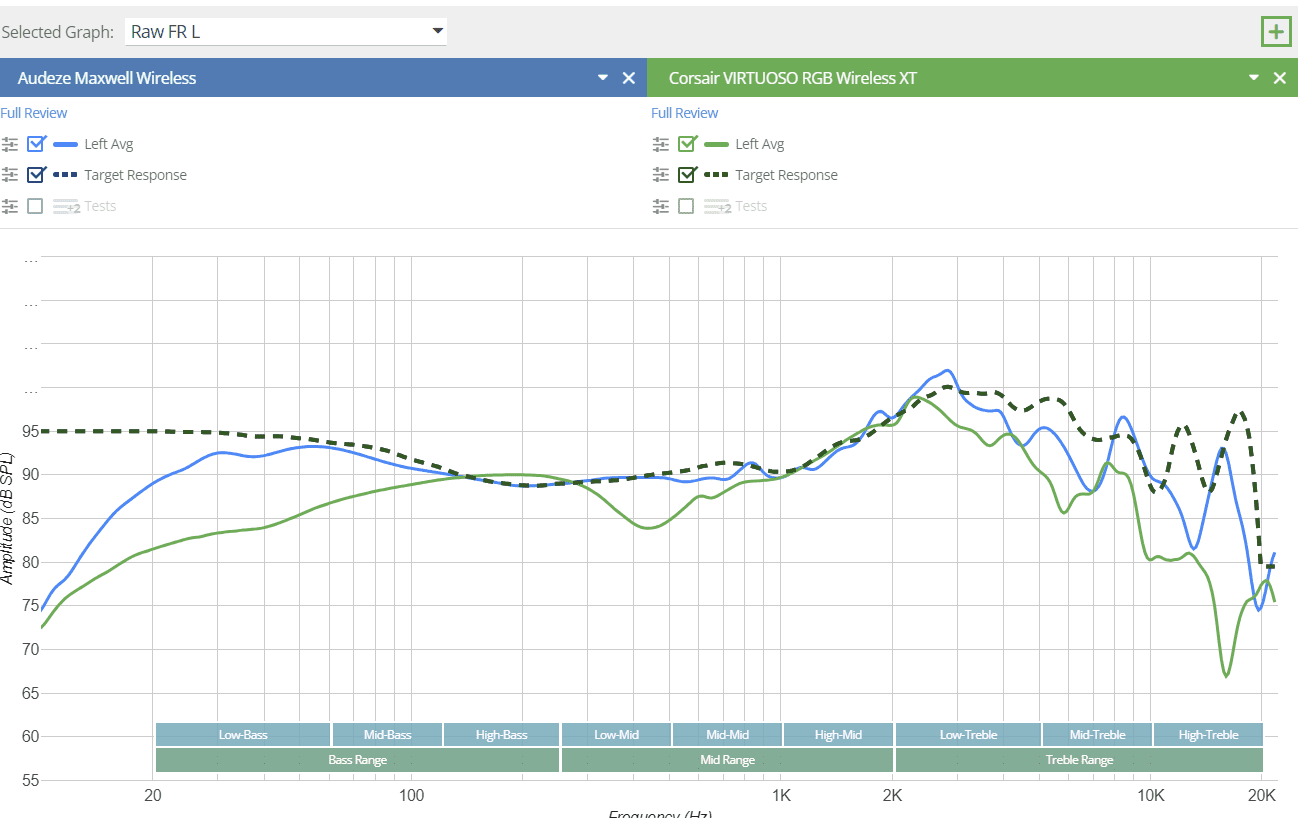Screen dimensions: 1299x818
Task: Click the Treble Range band
Action: (1079, 760)
